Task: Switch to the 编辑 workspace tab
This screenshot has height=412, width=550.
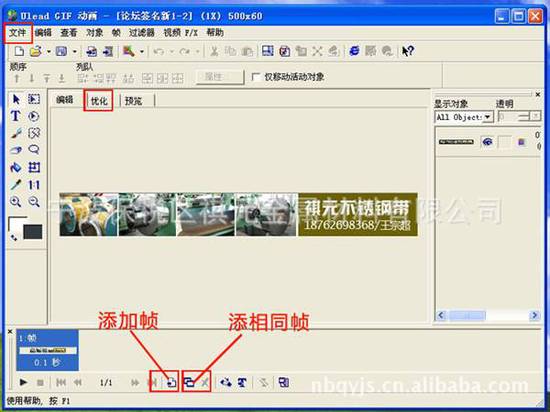Action: [65, 100]
